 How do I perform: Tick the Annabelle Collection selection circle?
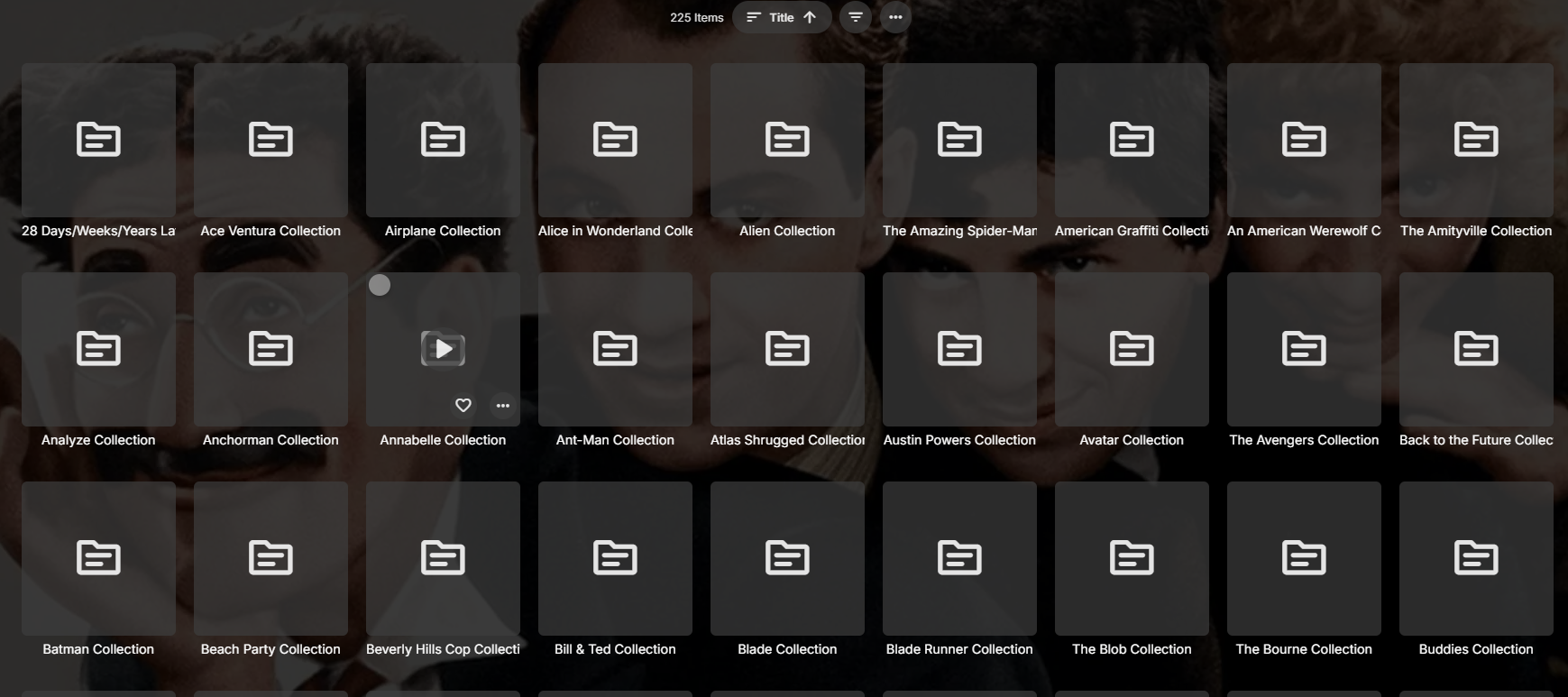point(380,285)
